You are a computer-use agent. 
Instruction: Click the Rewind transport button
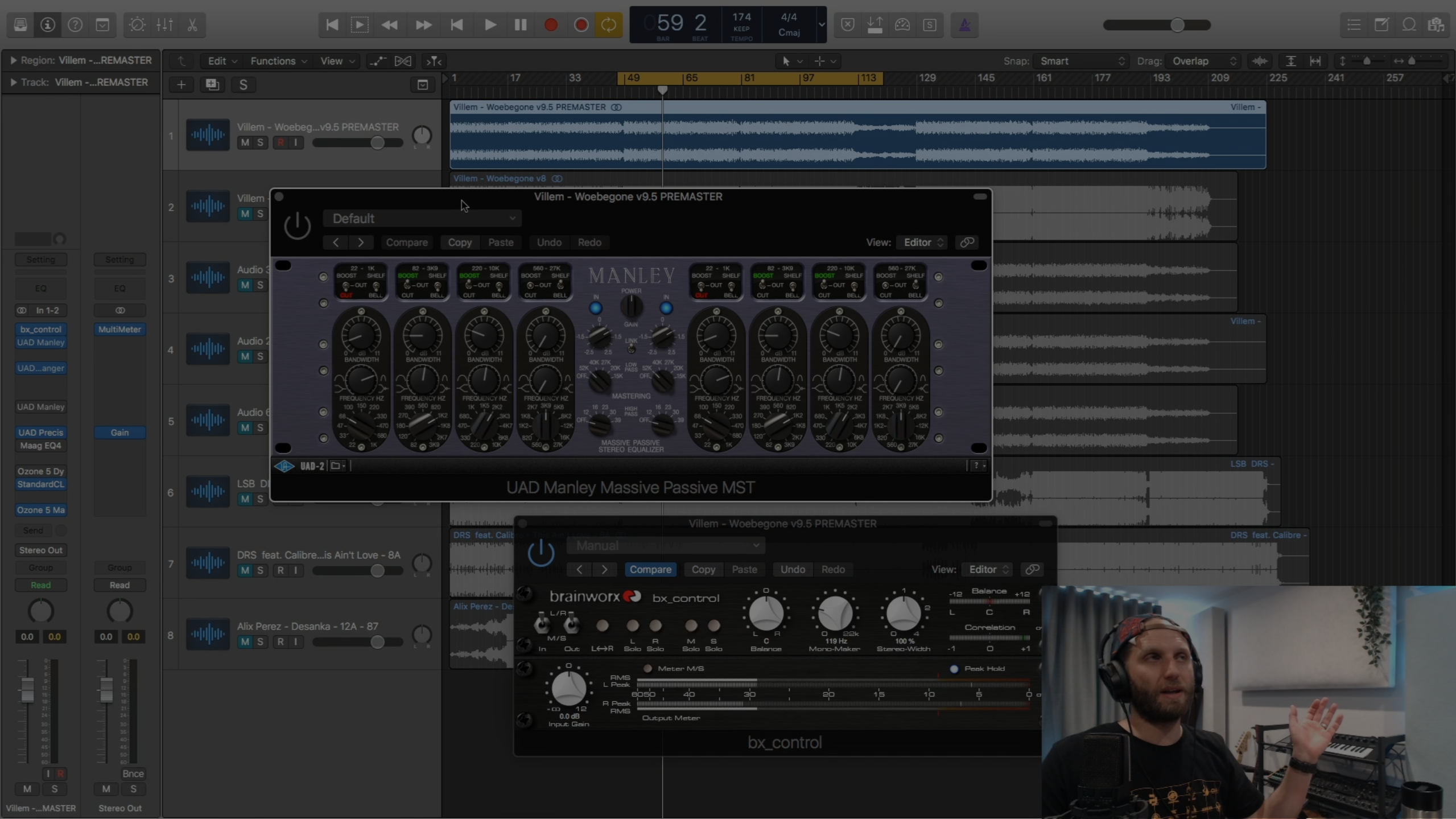pyautogui.click(x=390, y=25)
